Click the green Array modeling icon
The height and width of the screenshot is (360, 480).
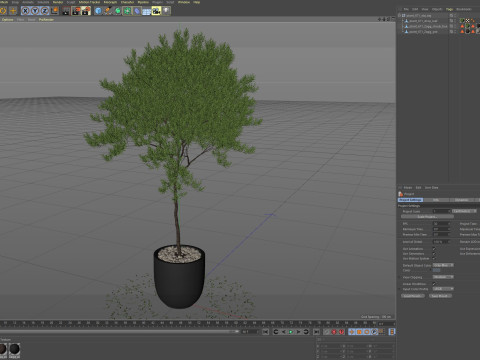(127, 11)
